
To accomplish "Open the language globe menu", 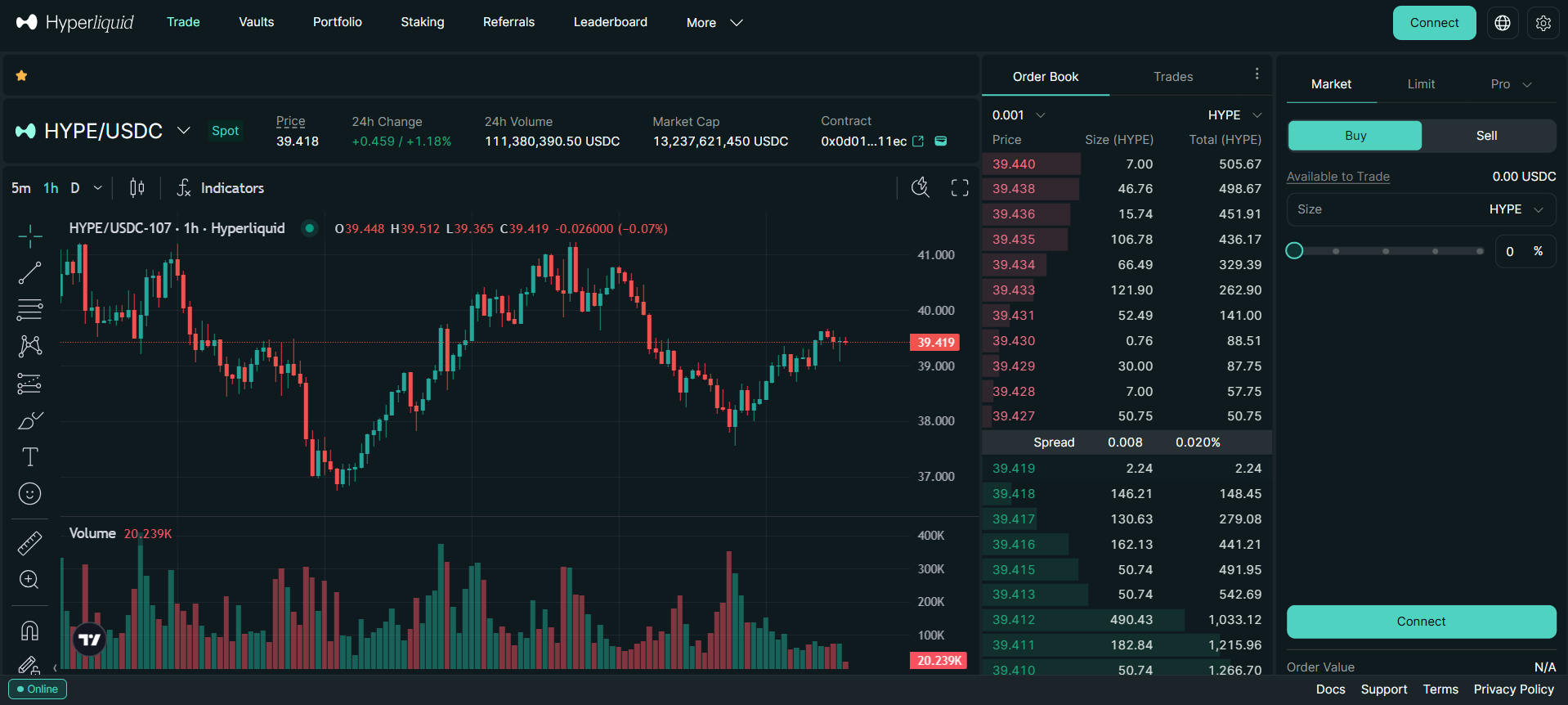I will click(1503, 23).
